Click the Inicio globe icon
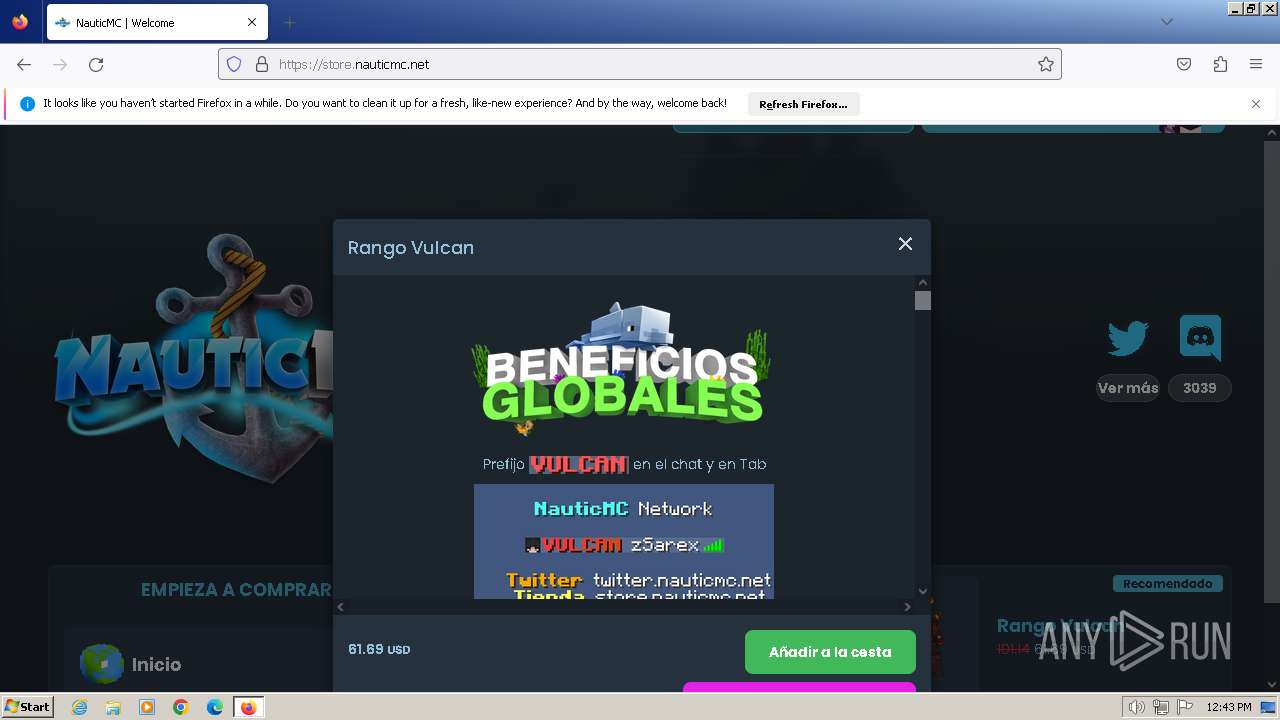 coord(101,664)
